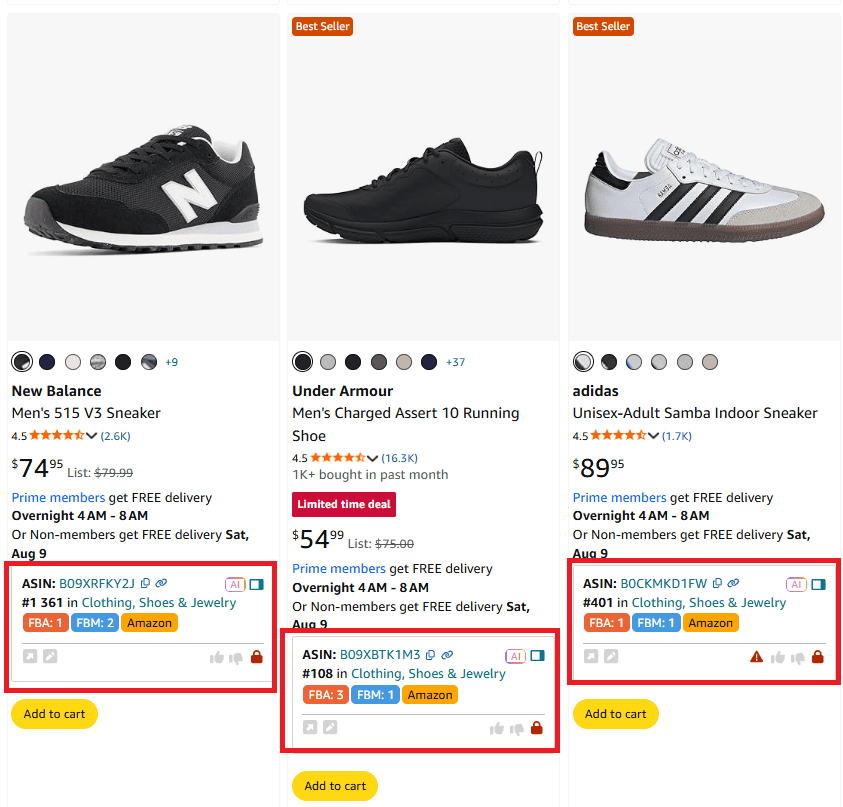
Task: Show the +37 more Under Armour colors
Action: coord(455,362)
